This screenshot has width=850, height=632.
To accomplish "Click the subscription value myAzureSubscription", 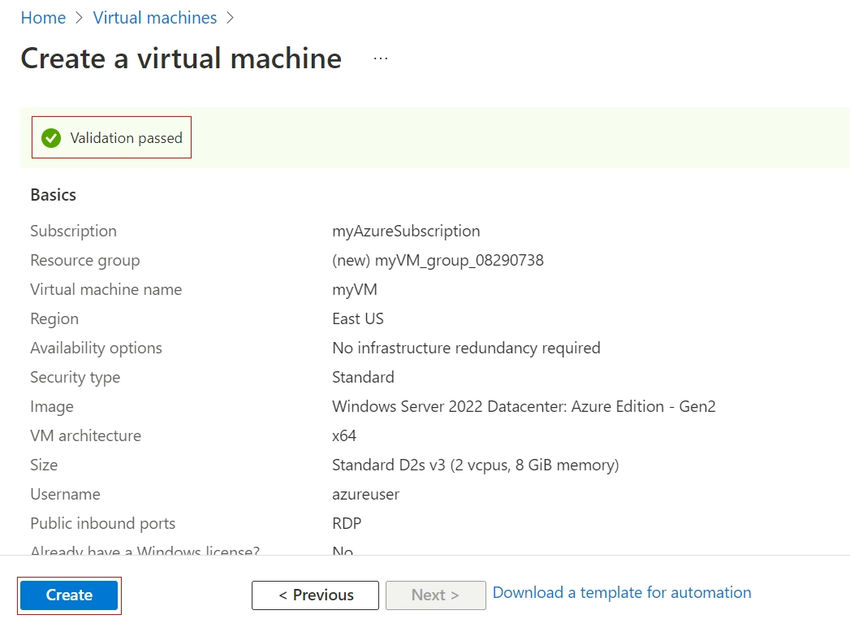I will pyautogui.click(x=406, y=231).
